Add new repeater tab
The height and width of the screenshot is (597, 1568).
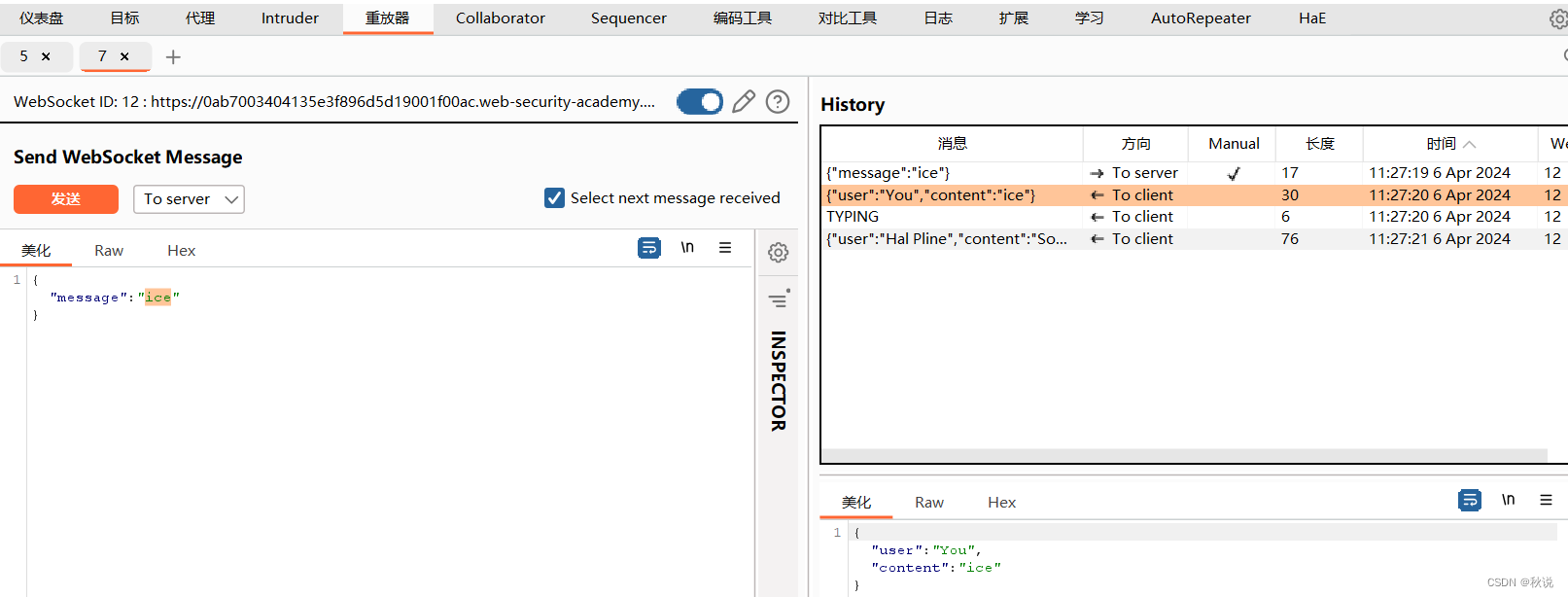(173, 57)
